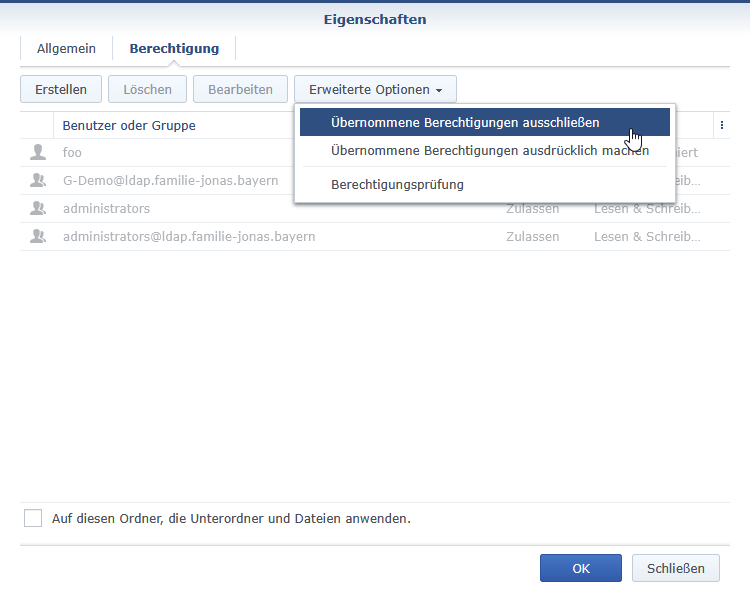Click the Löschen button
The image size is (750, 590).
tap(147, 89)
